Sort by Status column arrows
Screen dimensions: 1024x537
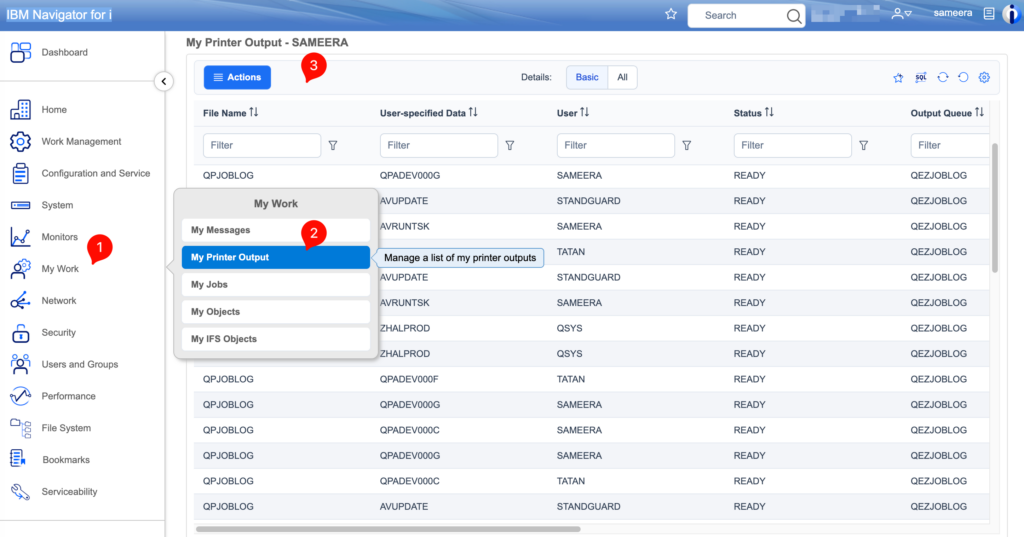point(769,112)
